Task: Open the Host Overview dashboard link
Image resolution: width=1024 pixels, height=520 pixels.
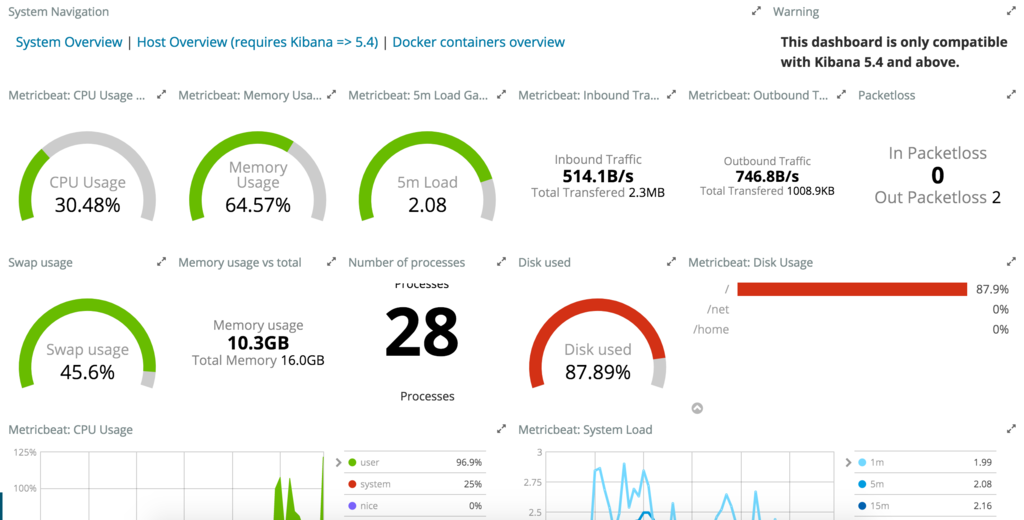Action: [x=257, y=42]
